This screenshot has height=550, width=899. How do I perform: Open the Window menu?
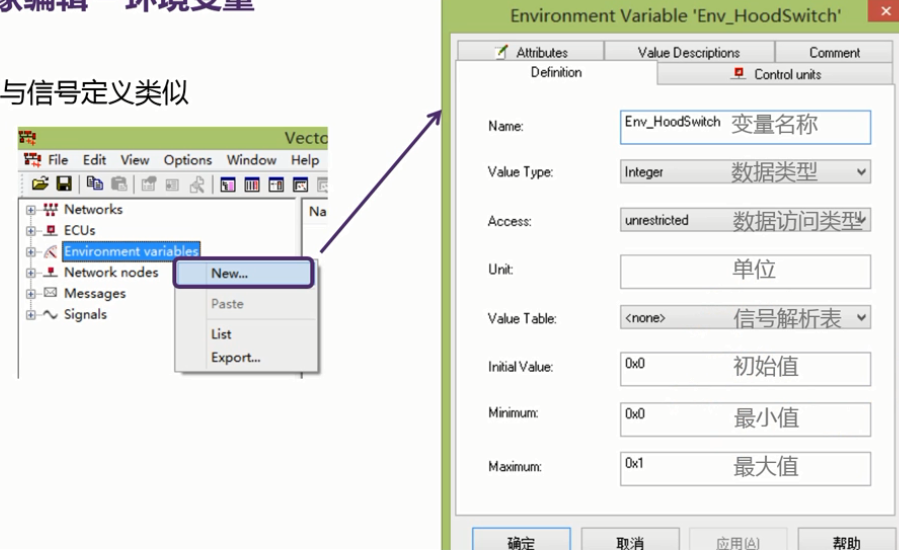click(252, 160)
